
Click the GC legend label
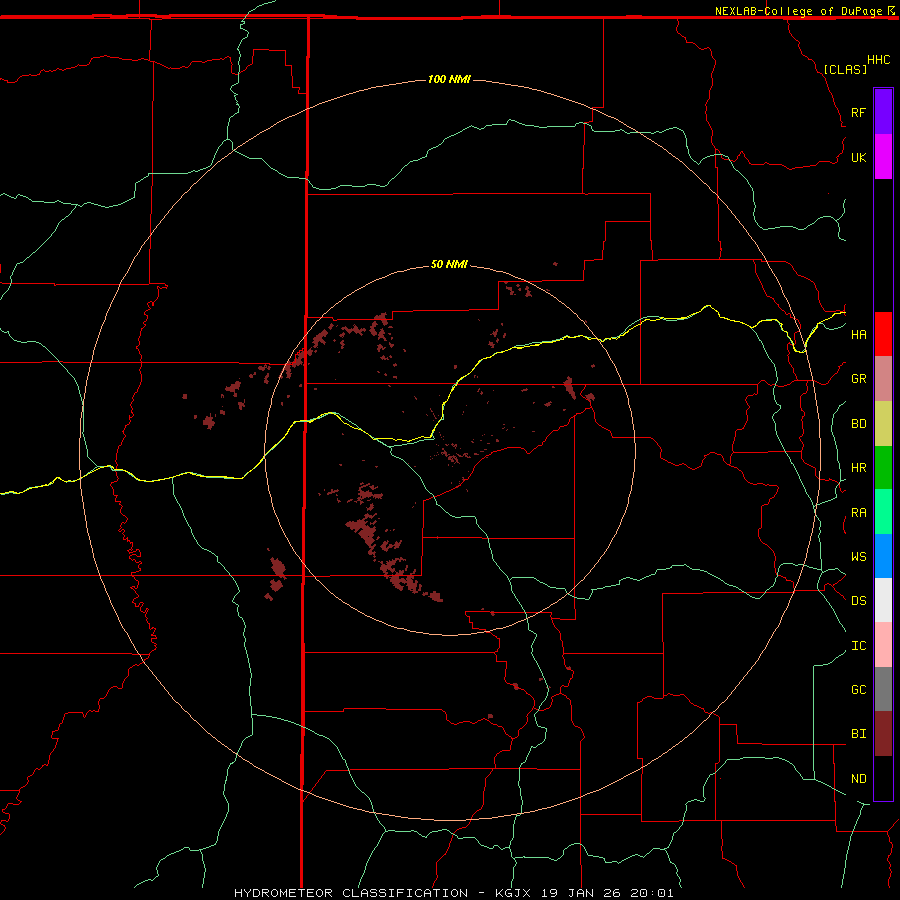858,690
